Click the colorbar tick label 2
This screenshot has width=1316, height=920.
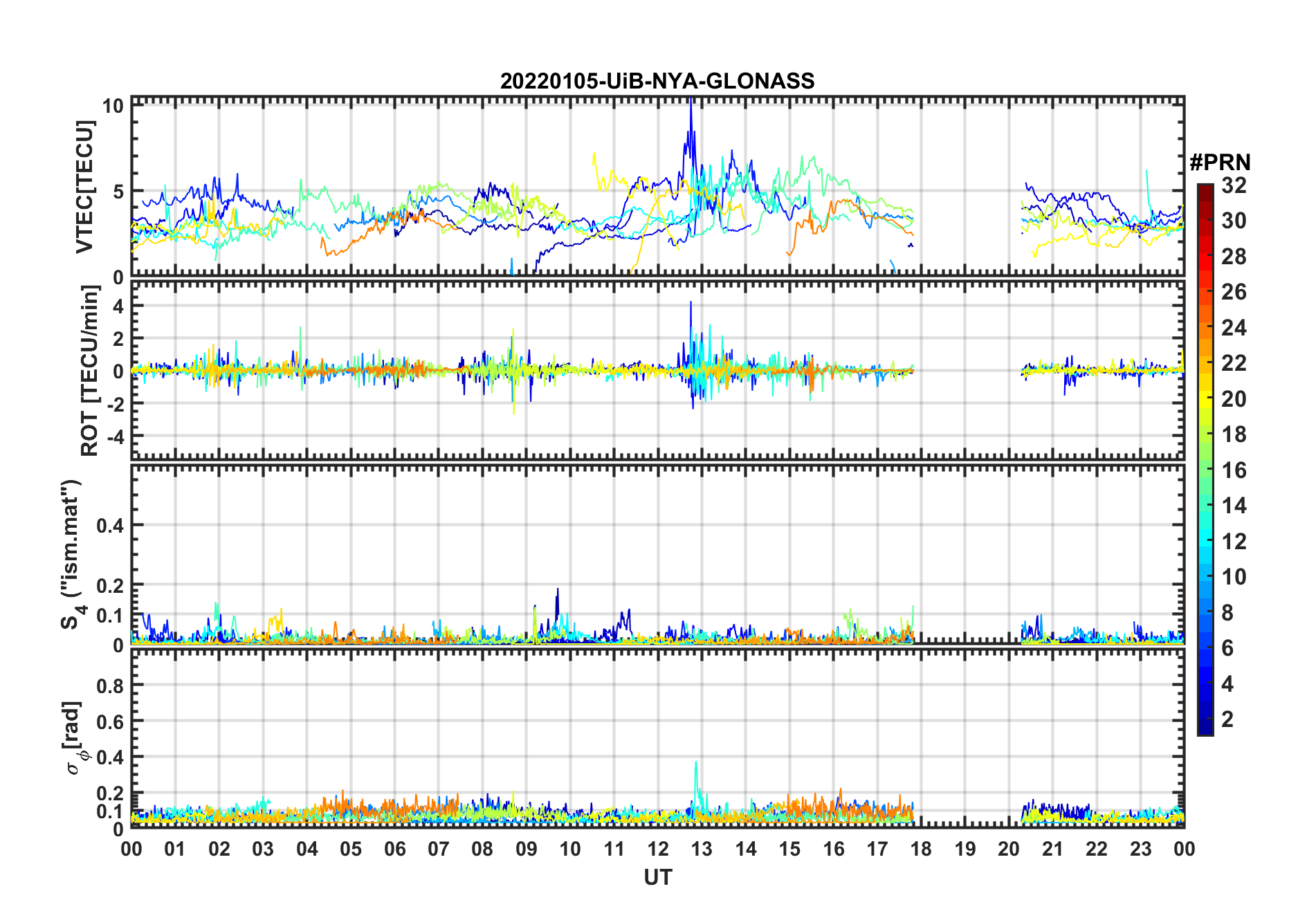coord(1227,719)
